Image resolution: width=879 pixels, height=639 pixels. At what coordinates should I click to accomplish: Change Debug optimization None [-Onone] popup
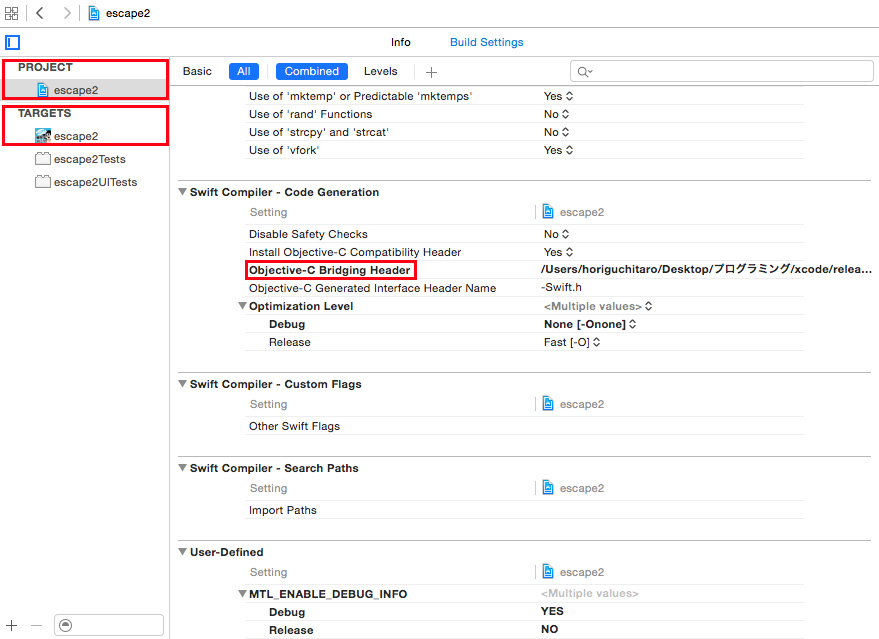pos(590,324)
